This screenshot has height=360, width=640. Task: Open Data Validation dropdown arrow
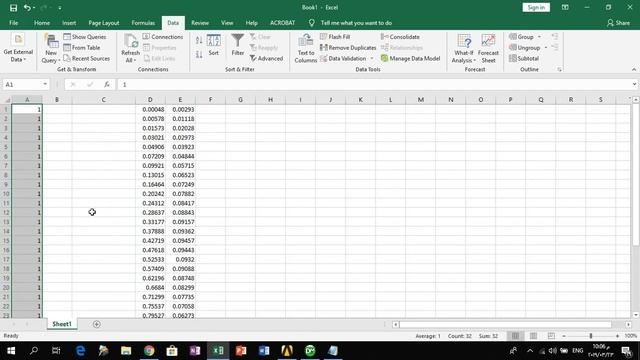pos(372,59)
